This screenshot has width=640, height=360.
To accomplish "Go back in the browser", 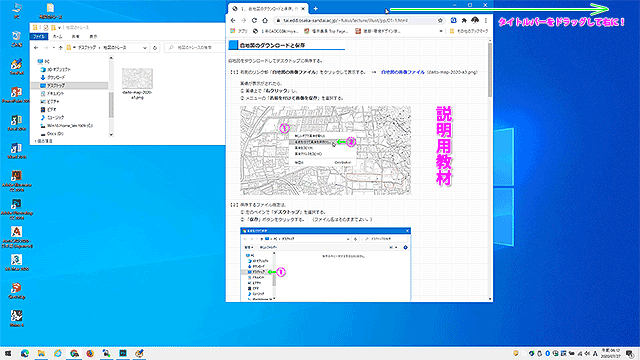I will point(233,20).
